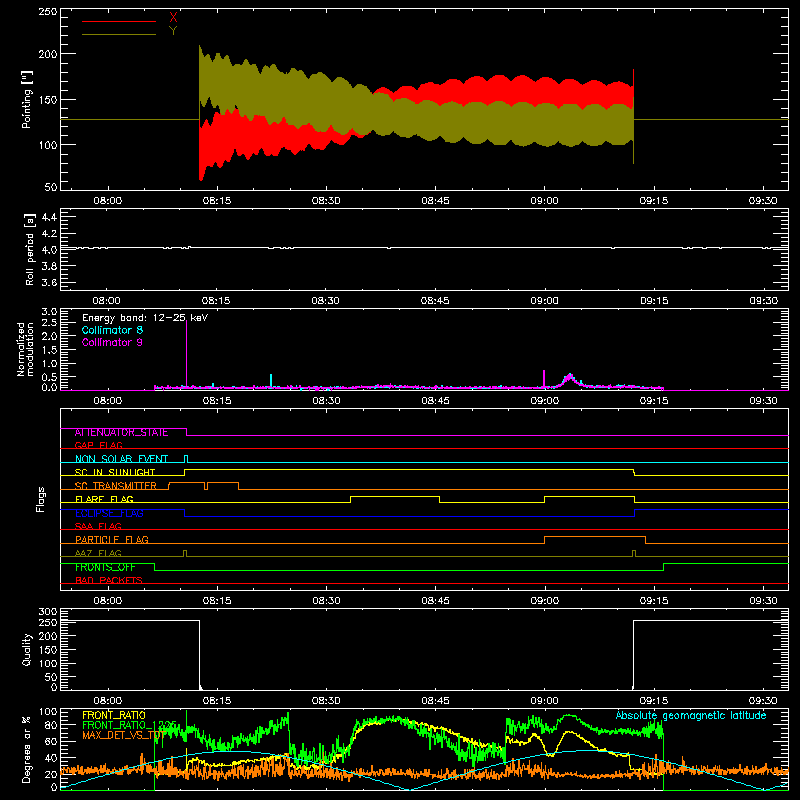Click the cyan Collimator 8 spike near 08:22
The width and height of the screenshot is (800, 800).
(x=271, y=381)
